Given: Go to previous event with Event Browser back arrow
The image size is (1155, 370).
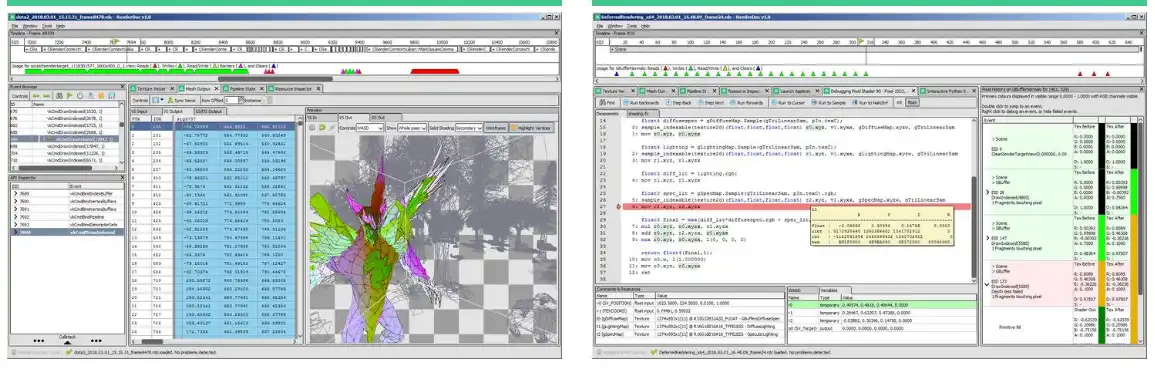Looking at the screenshot, I should click(x=35, y=96).
